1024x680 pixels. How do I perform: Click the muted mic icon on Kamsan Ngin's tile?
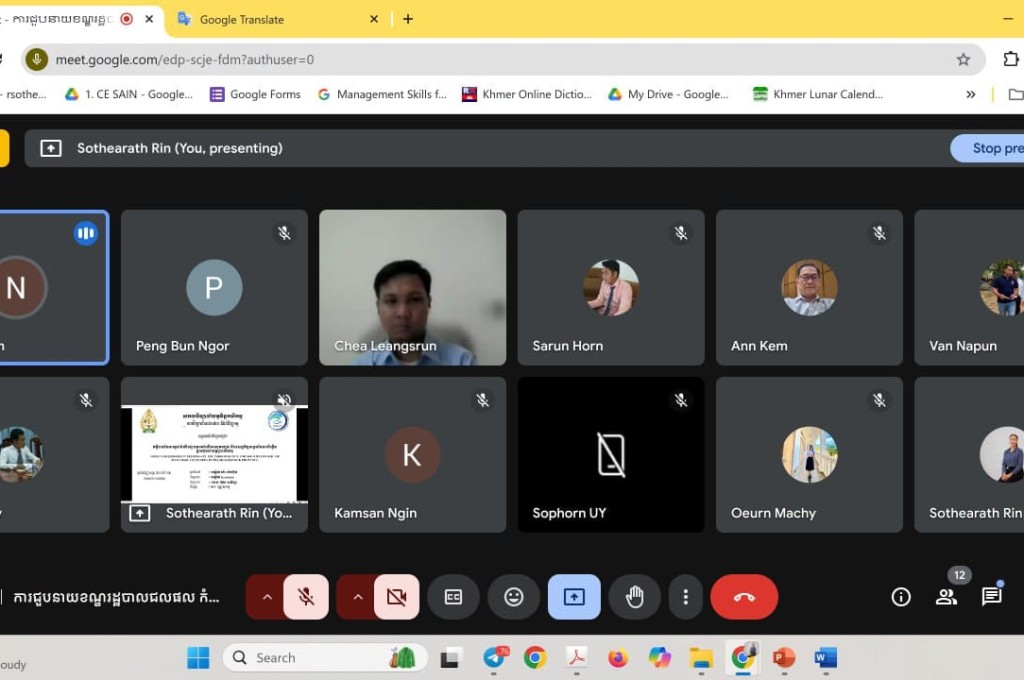coord(483,400)
